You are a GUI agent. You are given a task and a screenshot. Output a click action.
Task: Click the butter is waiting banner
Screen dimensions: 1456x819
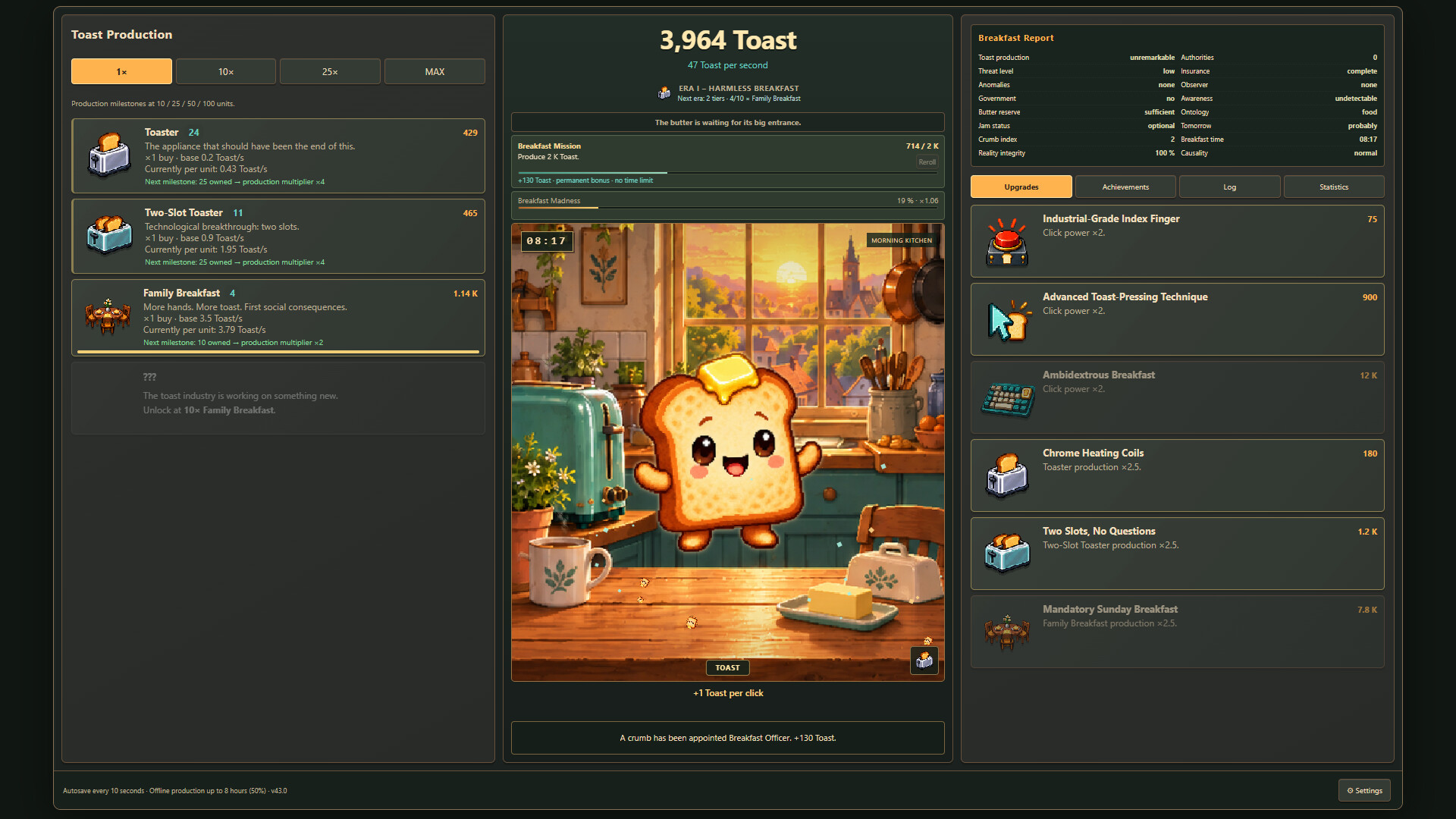pyautogui.click(x=727, y=122)
